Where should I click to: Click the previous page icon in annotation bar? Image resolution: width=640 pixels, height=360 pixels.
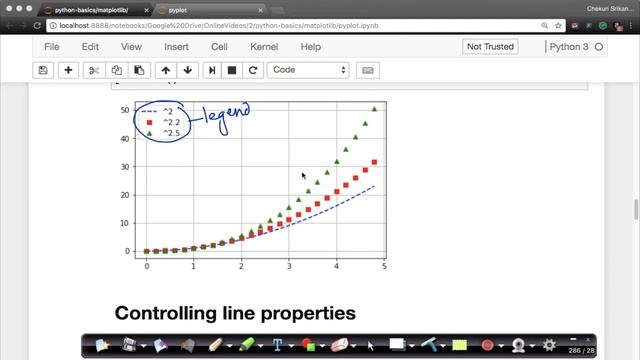click(x=160, y=345)
